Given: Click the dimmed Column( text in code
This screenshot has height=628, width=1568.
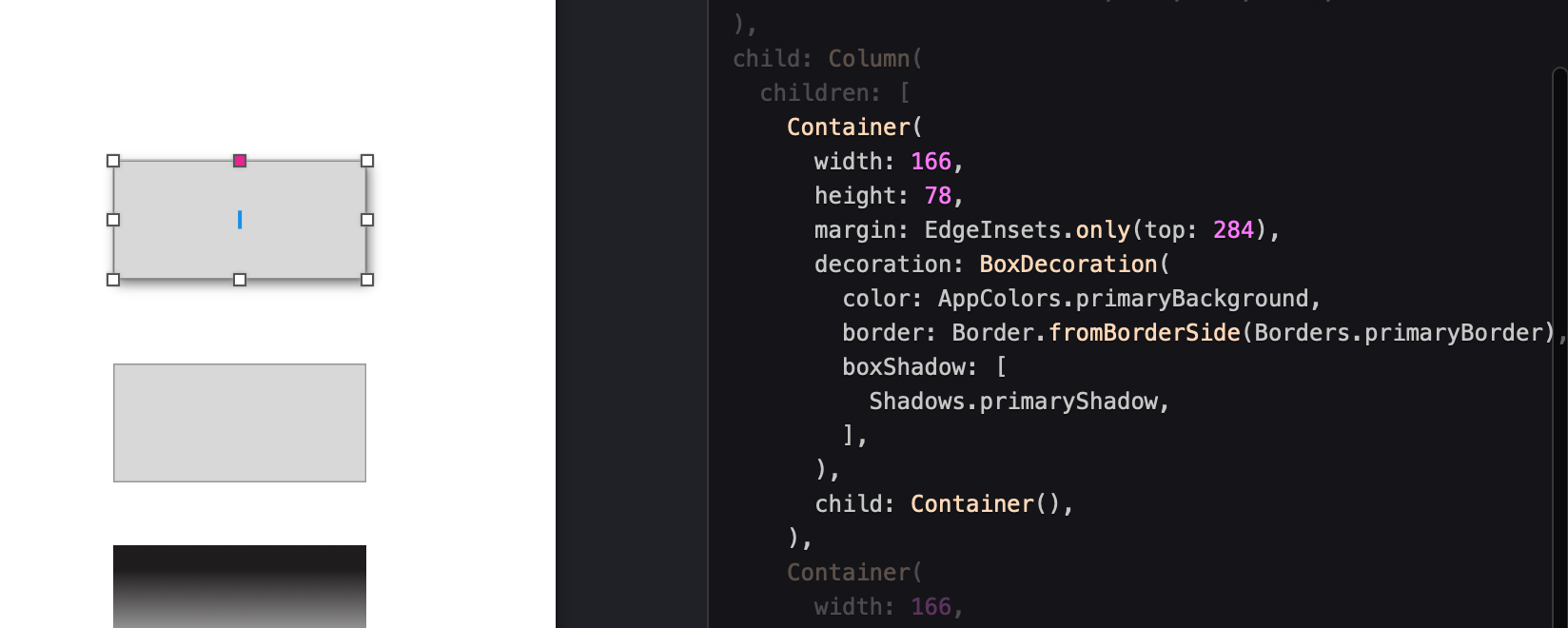Looking at the screenshot, I should pos(875,59).
